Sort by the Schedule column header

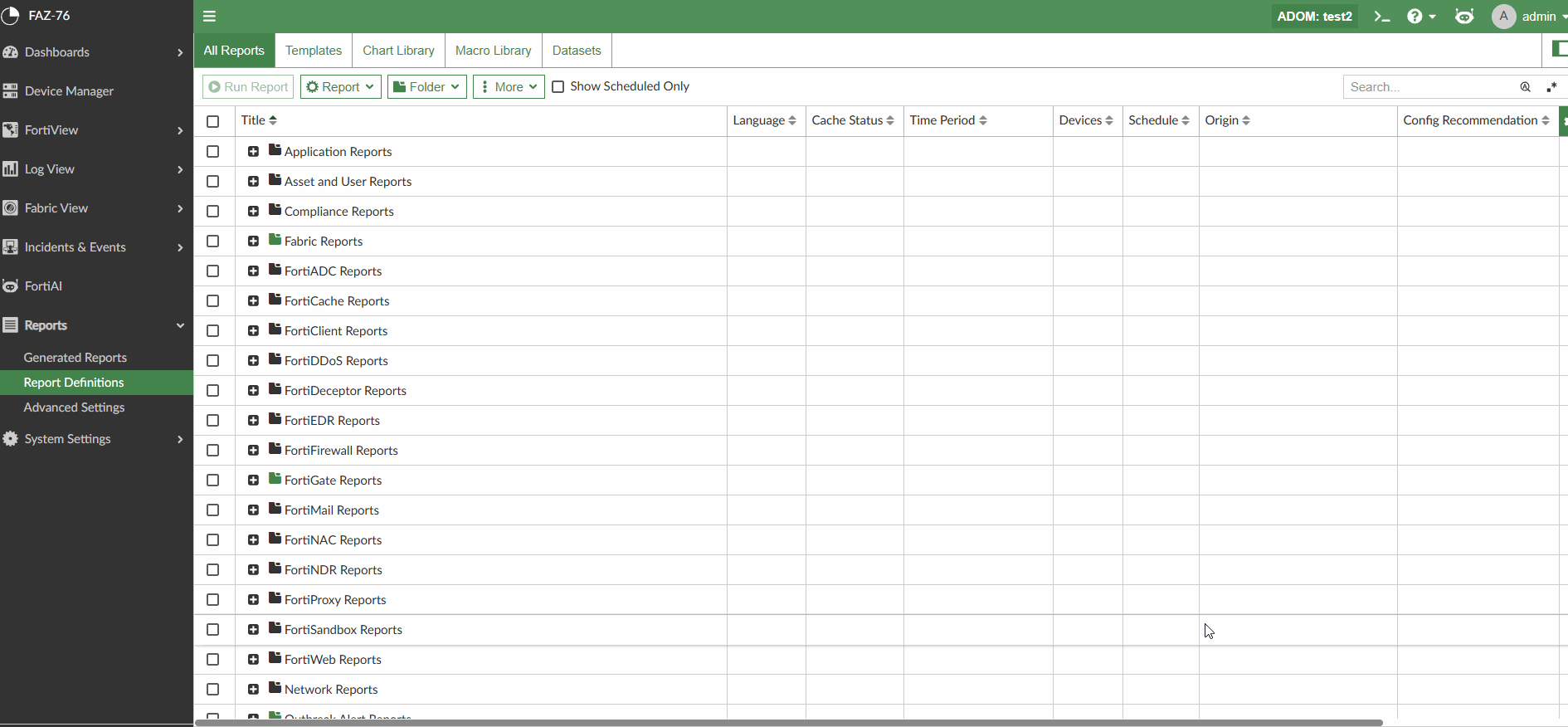click(x=1159, y=120)
